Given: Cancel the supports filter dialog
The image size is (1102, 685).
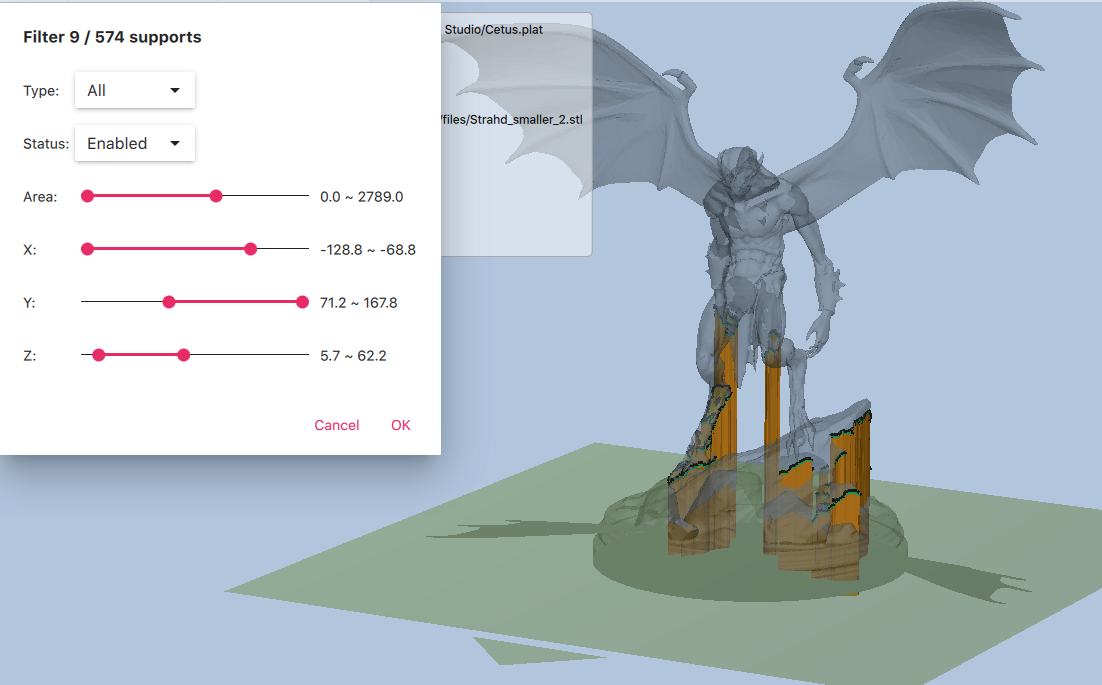Looking at the screenshot, I should click(x=337, y=425).
